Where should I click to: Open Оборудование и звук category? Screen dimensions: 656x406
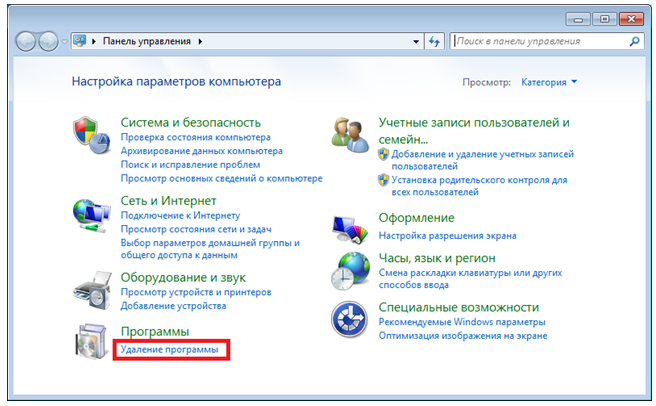pos(183,278)
